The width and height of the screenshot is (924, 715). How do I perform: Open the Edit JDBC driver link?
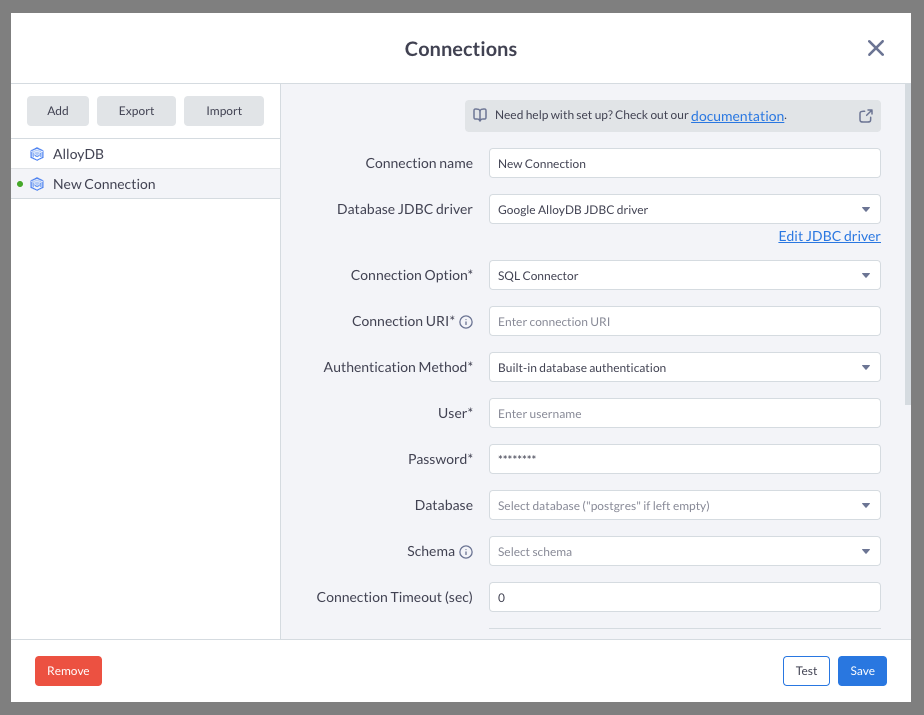click(x=829, y=236)
